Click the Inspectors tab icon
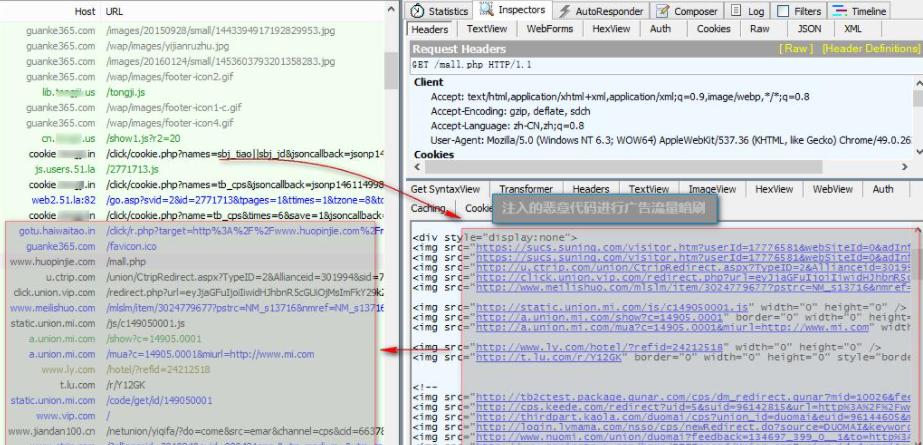Screen dimensions: 923x445 (487, 10)
